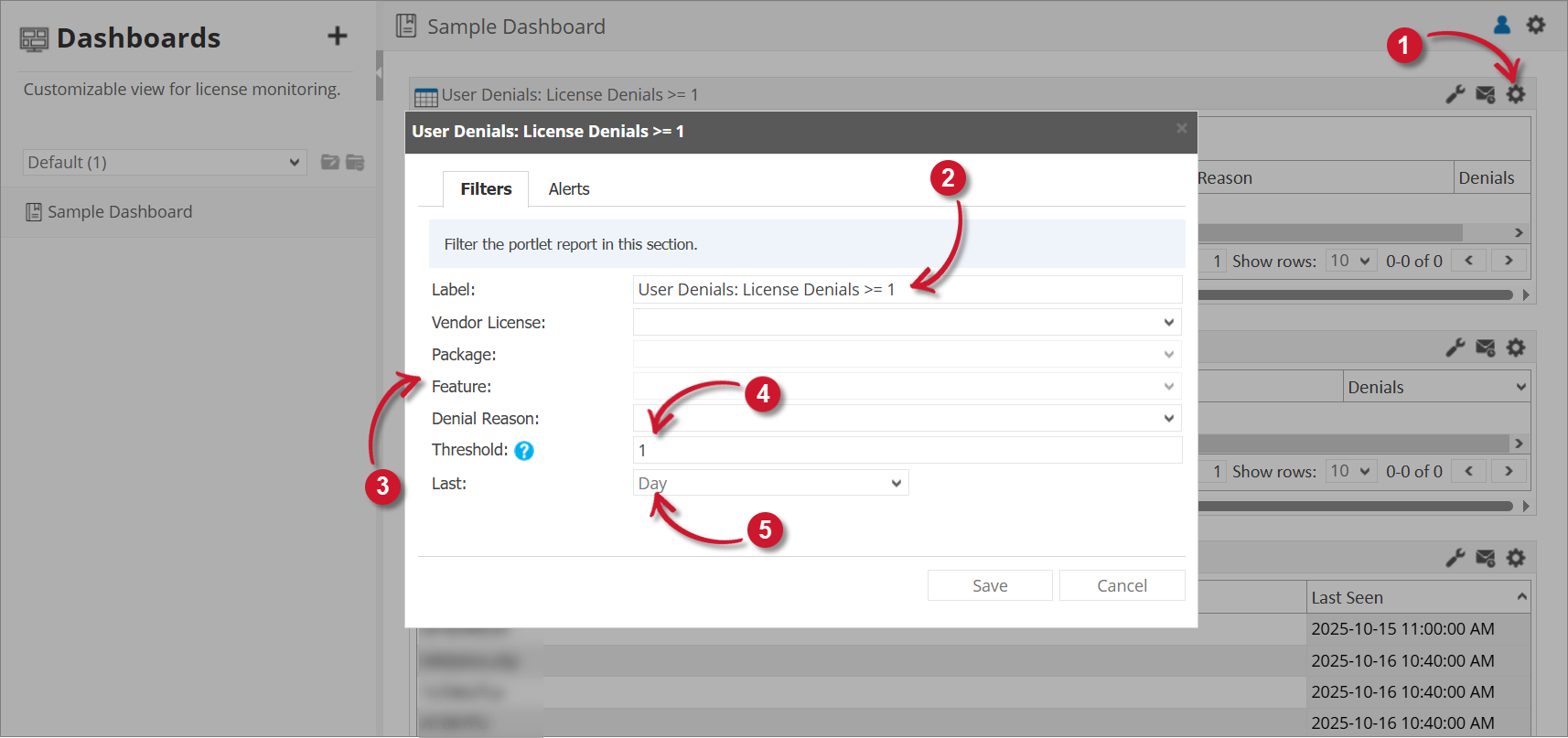The height and width of the screenshot is (738, 1568).
Task: Click the table icon of User Denials portlet
Action: pyautogui.click(x=426, y=97)
